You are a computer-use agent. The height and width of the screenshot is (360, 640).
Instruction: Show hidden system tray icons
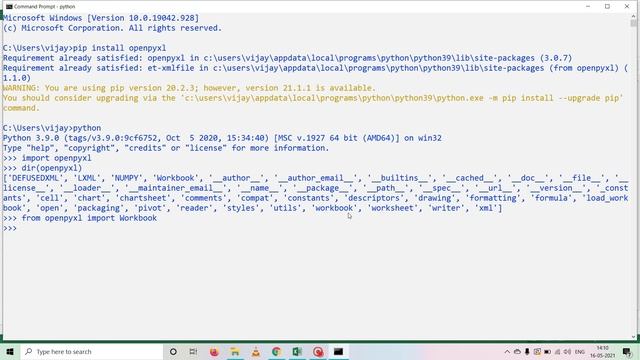507,351
